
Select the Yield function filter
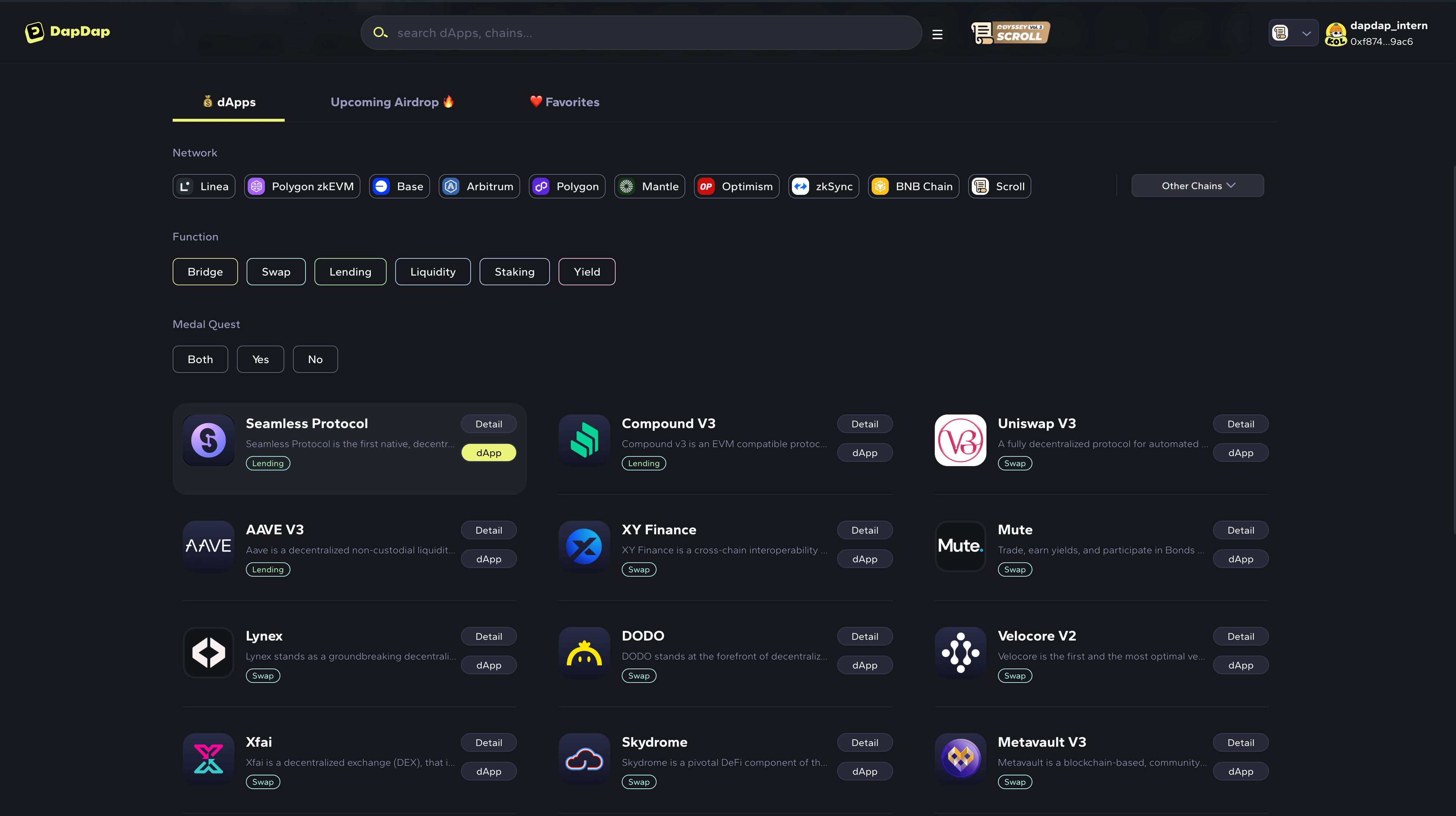click(587, 272)
